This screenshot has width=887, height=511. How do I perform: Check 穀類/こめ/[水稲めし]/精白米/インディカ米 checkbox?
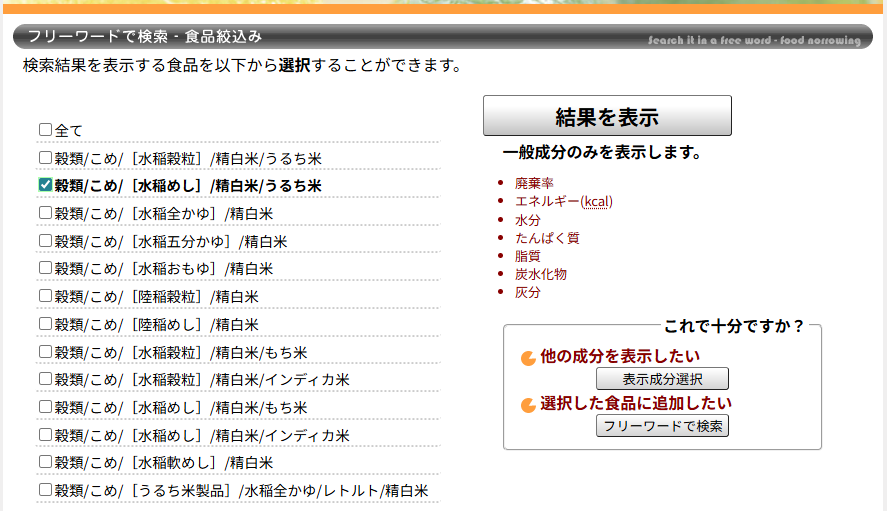tap(45, 435)
